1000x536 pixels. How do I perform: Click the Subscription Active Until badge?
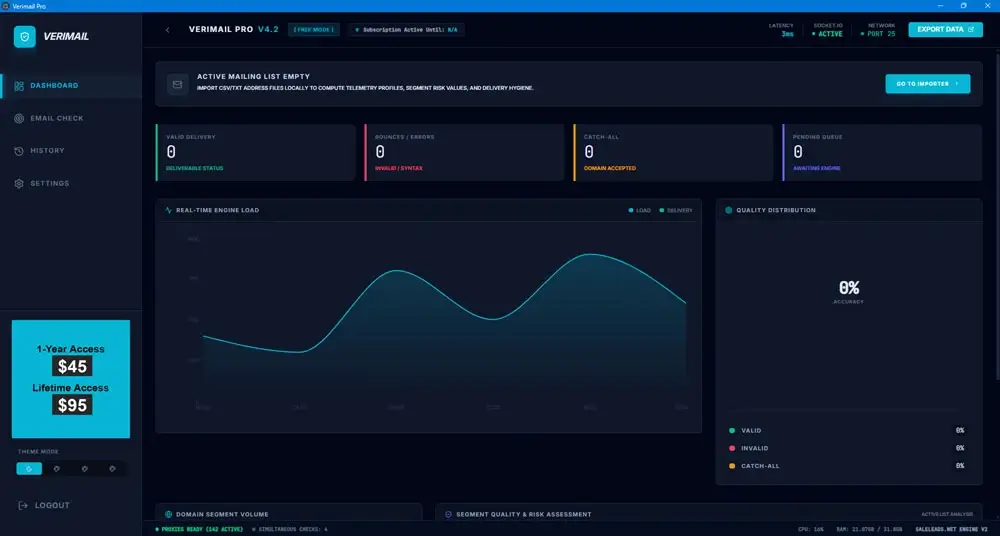tap(406, 30)
